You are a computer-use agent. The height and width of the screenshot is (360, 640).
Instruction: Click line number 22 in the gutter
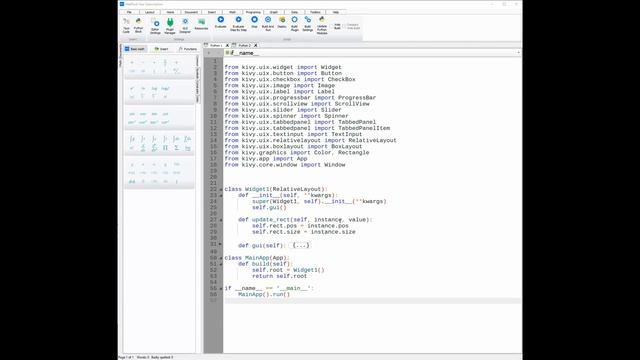point(213,189)
